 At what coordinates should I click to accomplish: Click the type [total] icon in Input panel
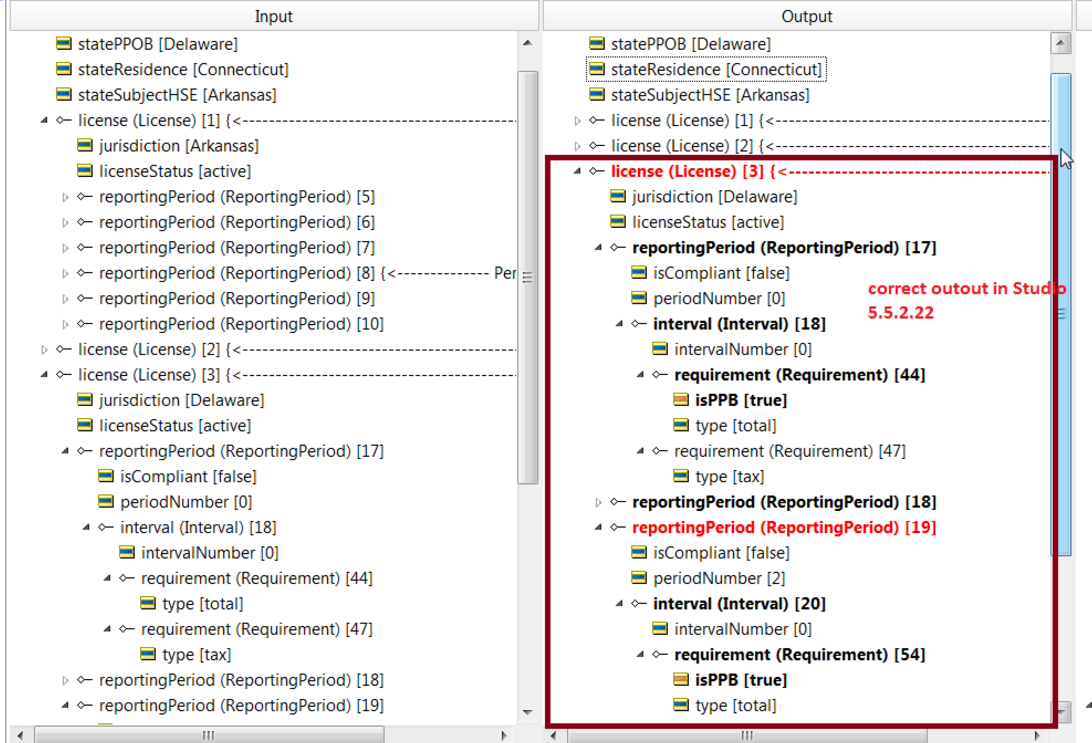click(x=148, y=604)
